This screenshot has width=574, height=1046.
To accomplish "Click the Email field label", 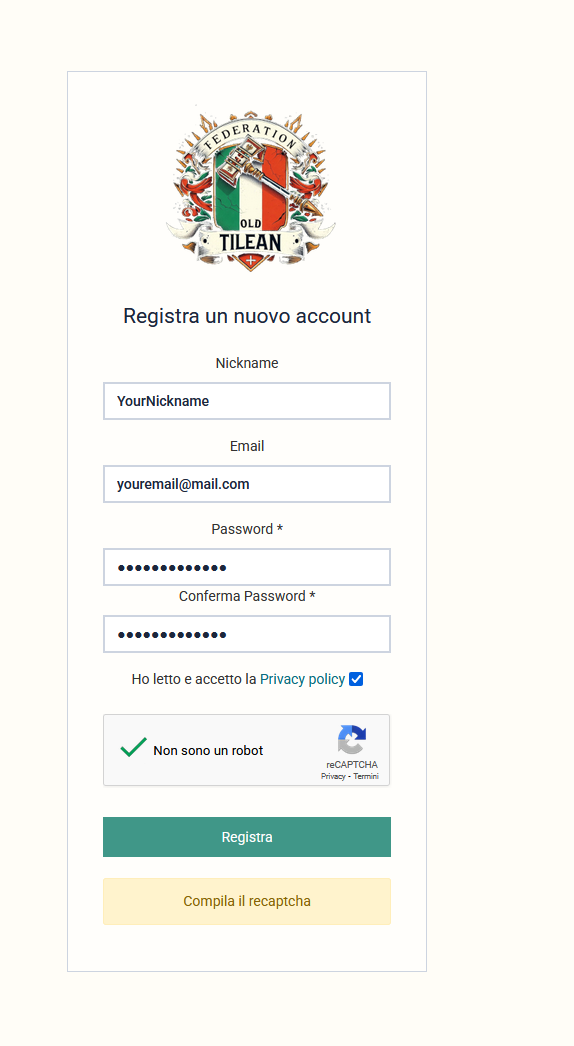I will tap(247, 446).
